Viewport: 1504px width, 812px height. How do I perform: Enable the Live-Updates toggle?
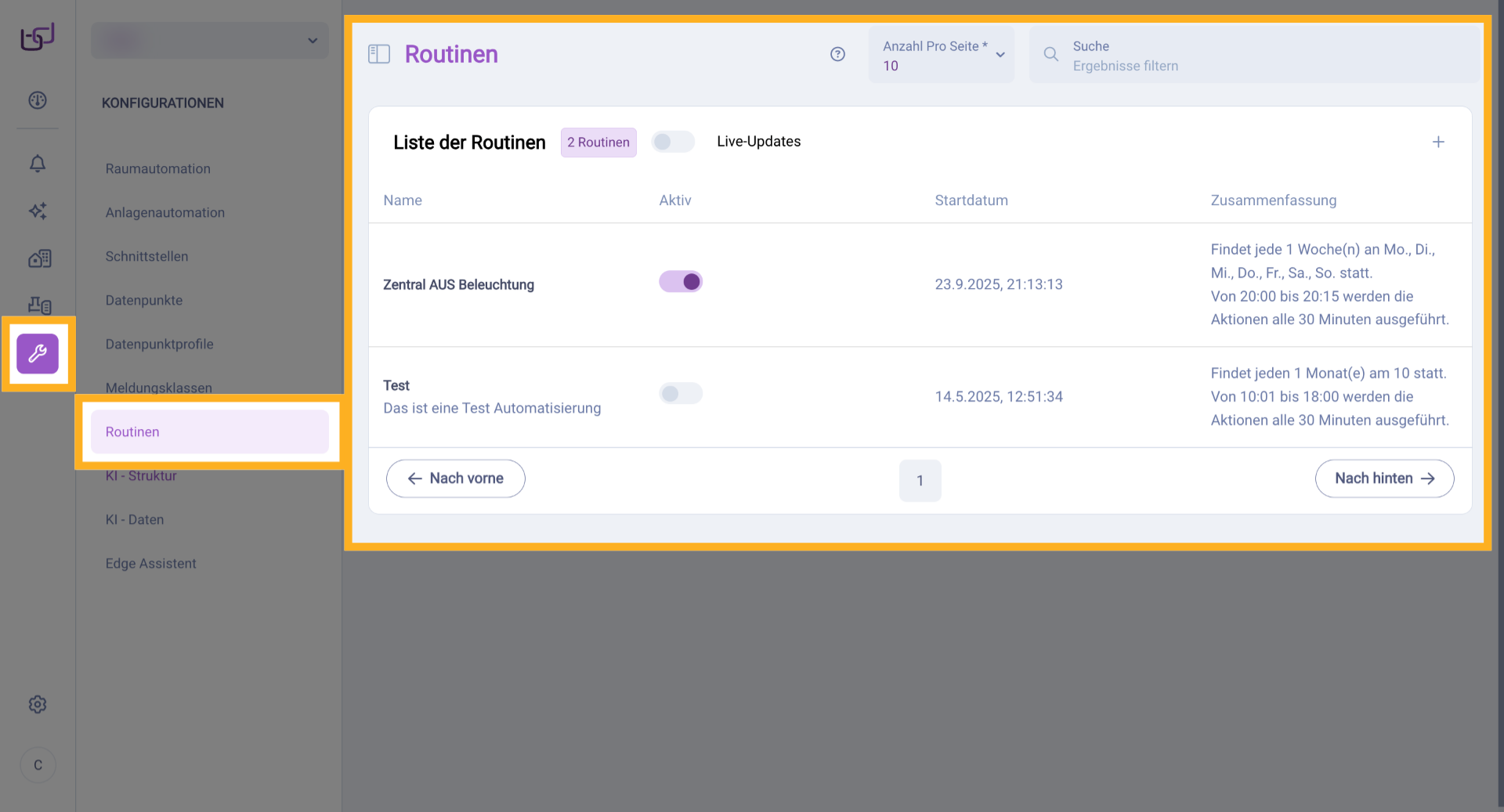[x=673, y=142]
